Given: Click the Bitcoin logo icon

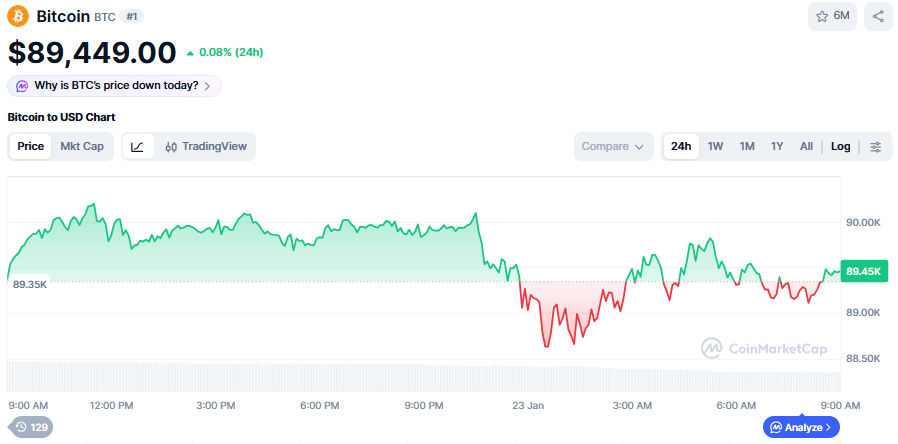Looking at the screenshot, I should [18, 16].
